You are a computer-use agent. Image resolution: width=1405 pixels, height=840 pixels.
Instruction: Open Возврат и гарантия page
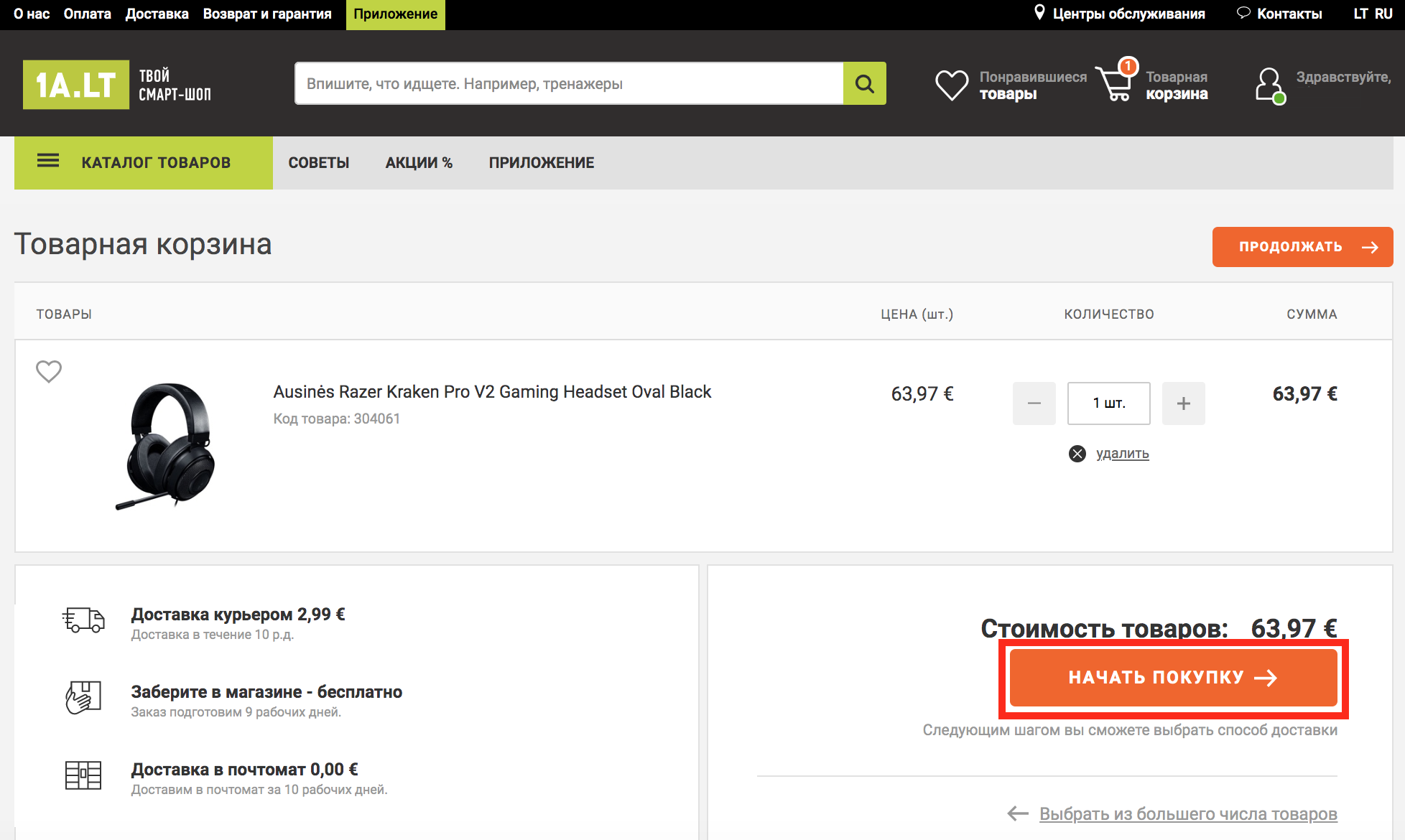coord(267,14)
